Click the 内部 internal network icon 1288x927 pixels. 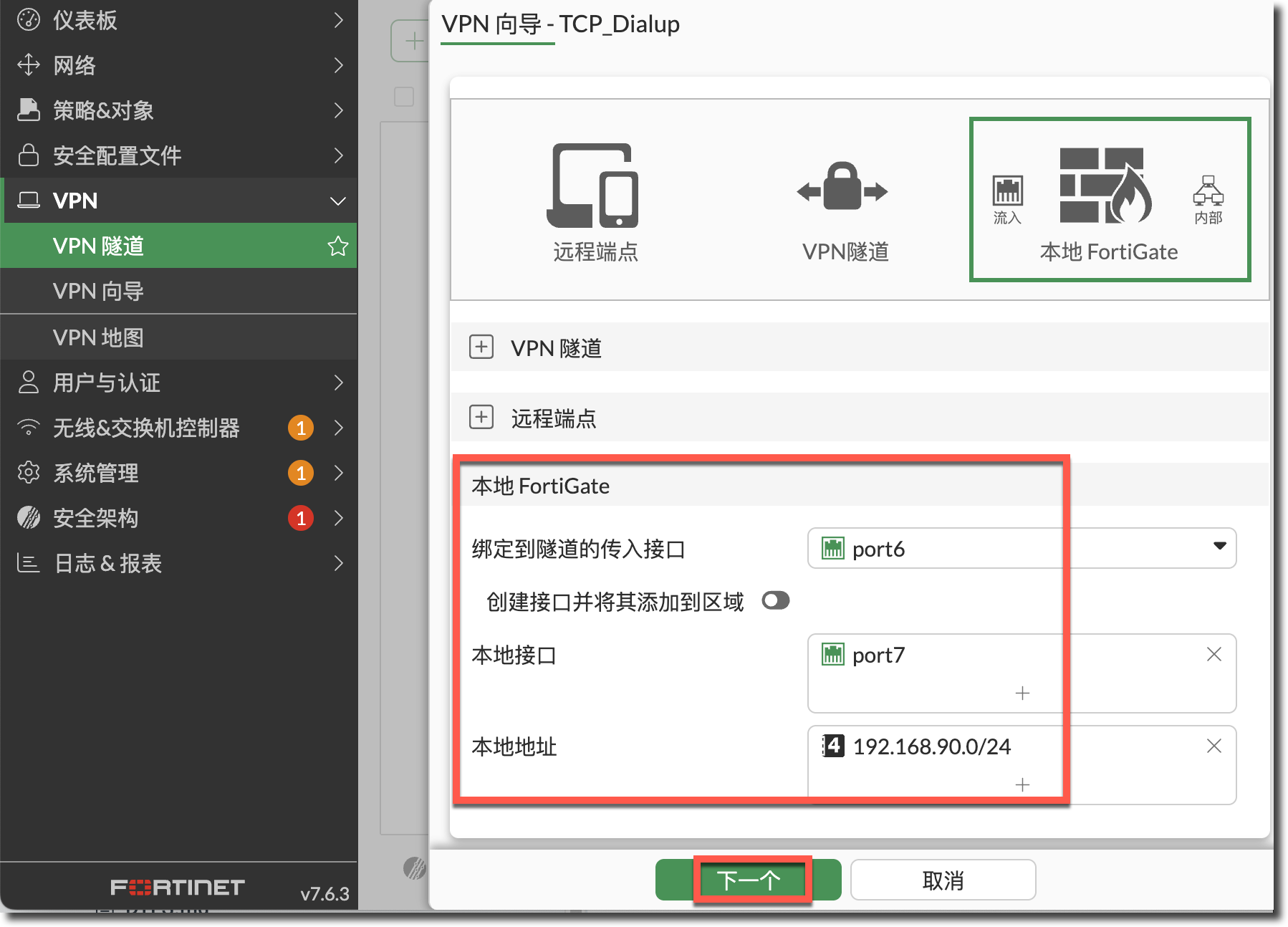pos(1208,191)
